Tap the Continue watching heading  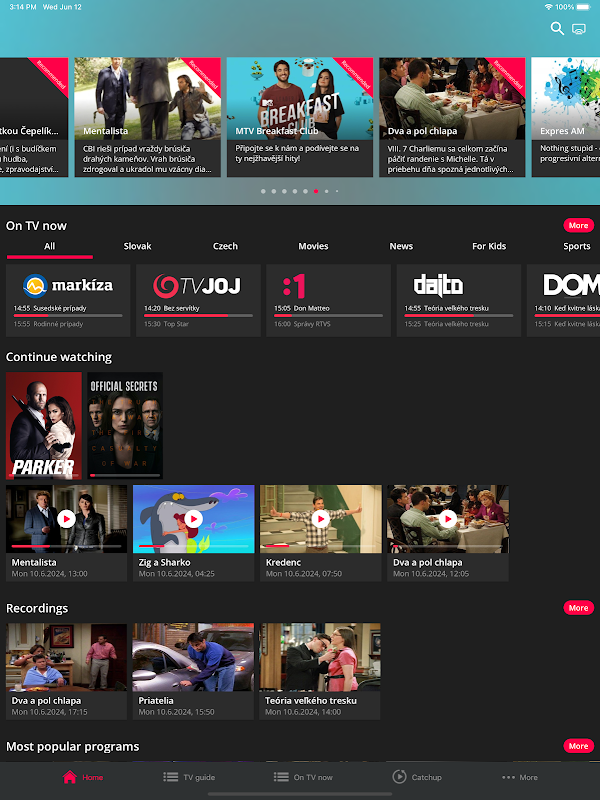point(59,357)
